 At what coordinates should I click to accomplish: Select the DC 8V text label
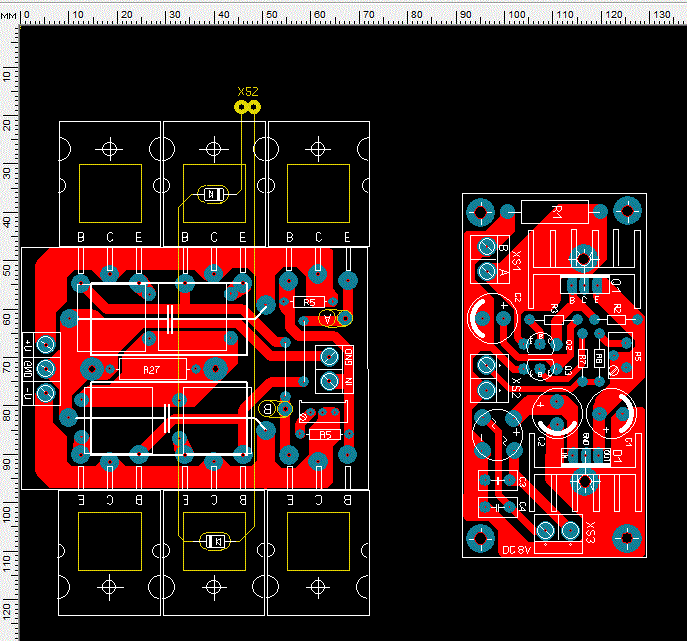click(517, 550)
